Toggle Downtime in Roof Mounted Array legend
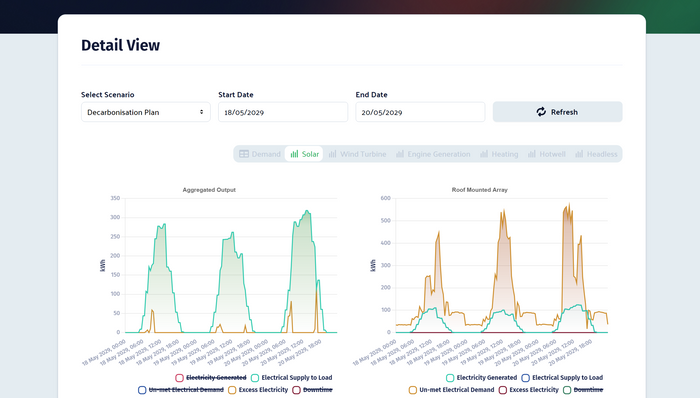 [583, 390]
